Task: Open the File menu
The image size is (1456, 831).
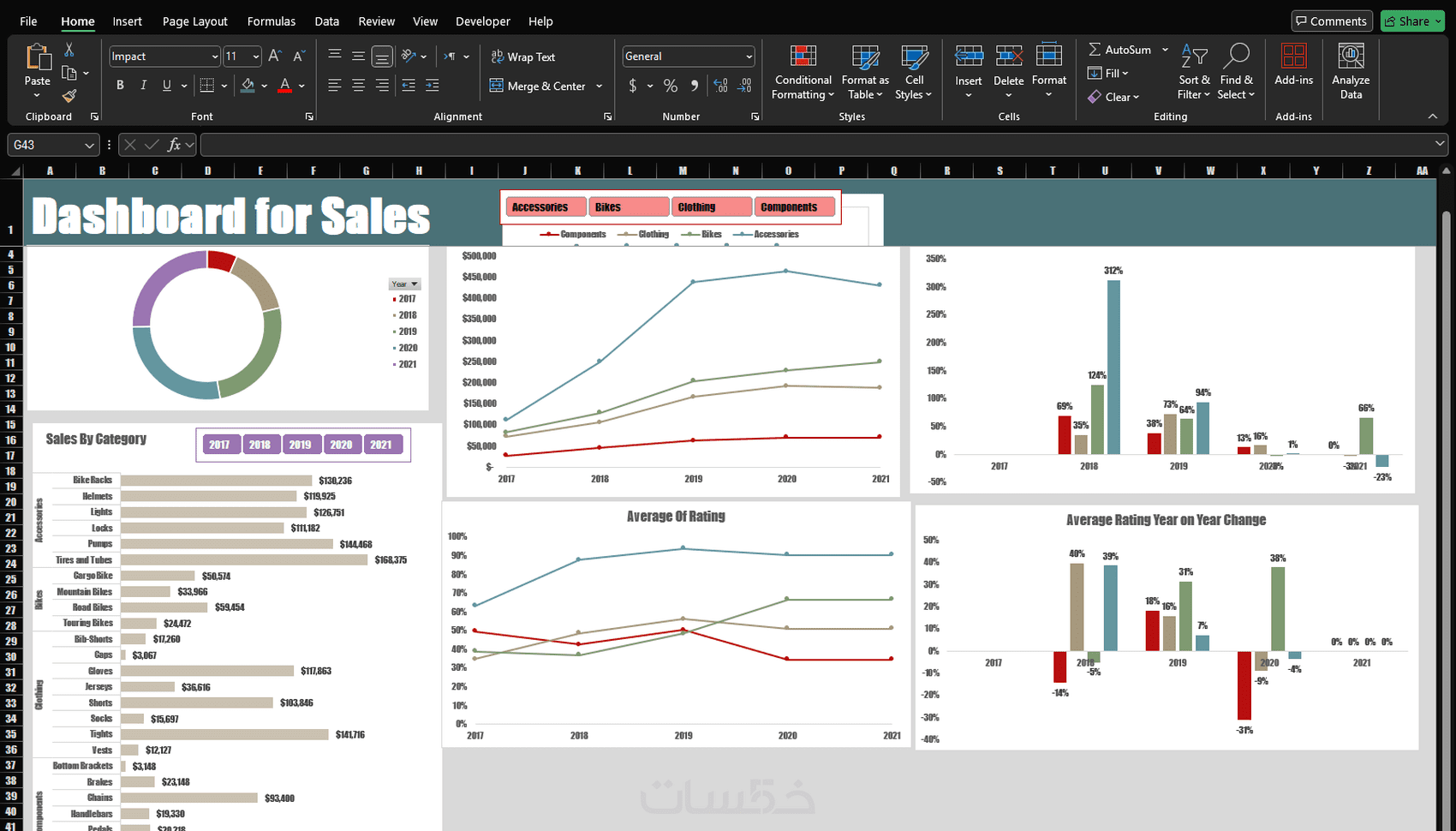Action: [28, 21]
